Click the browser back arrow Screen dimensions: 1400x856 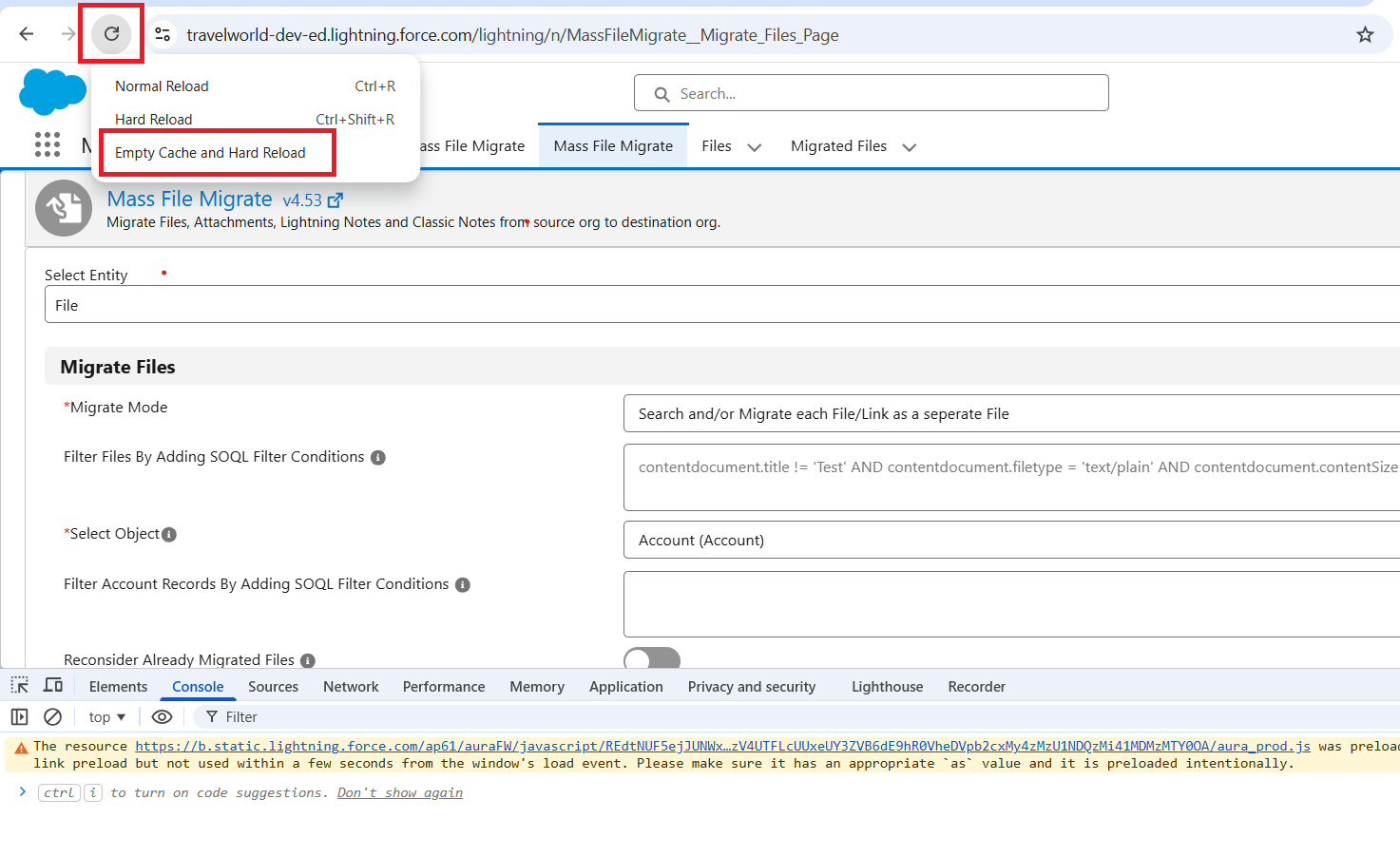pyautogui.click(x=27, y=34)
